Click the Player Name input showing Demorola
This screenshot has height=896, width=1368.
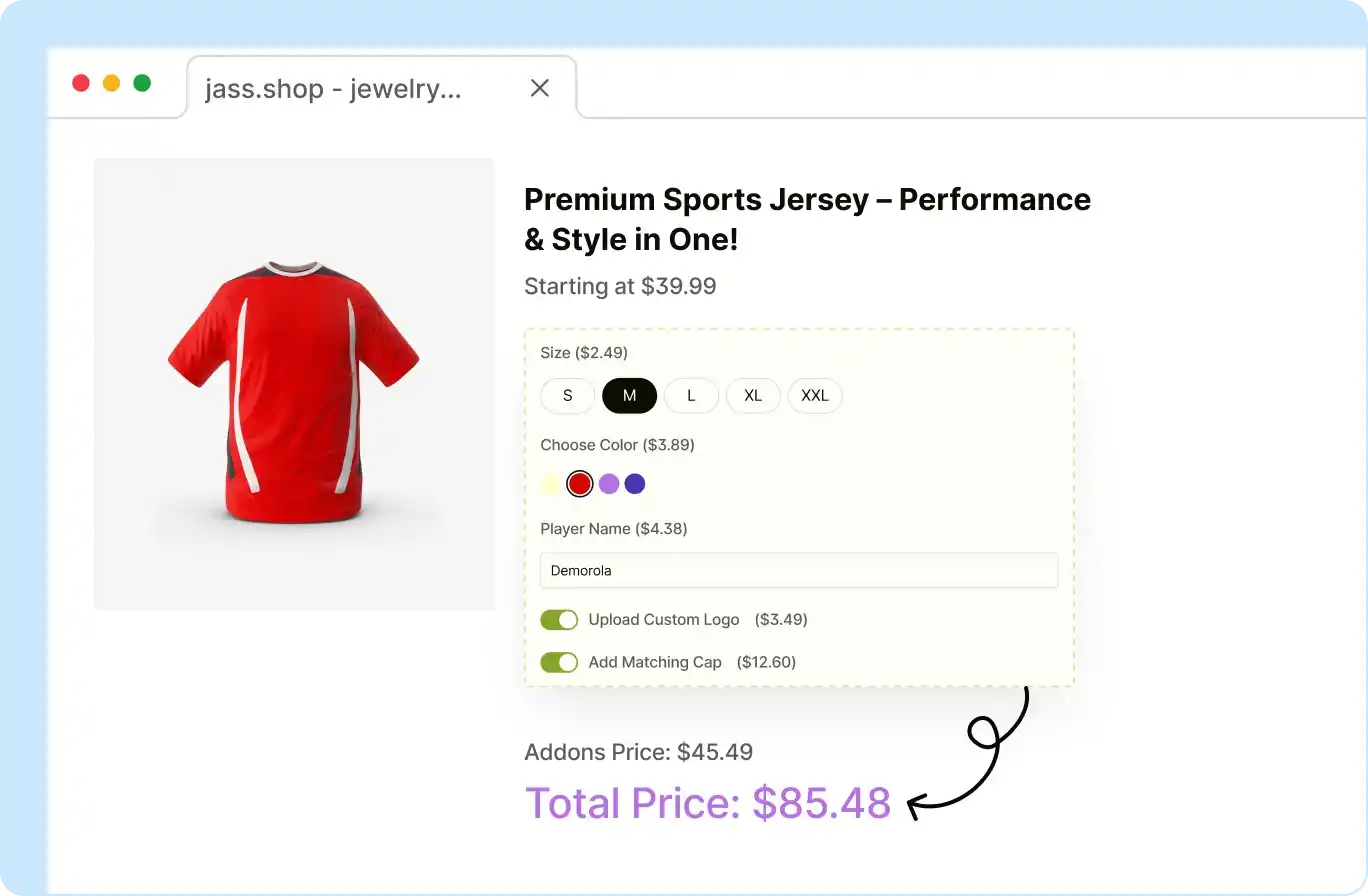click(798, 570)
